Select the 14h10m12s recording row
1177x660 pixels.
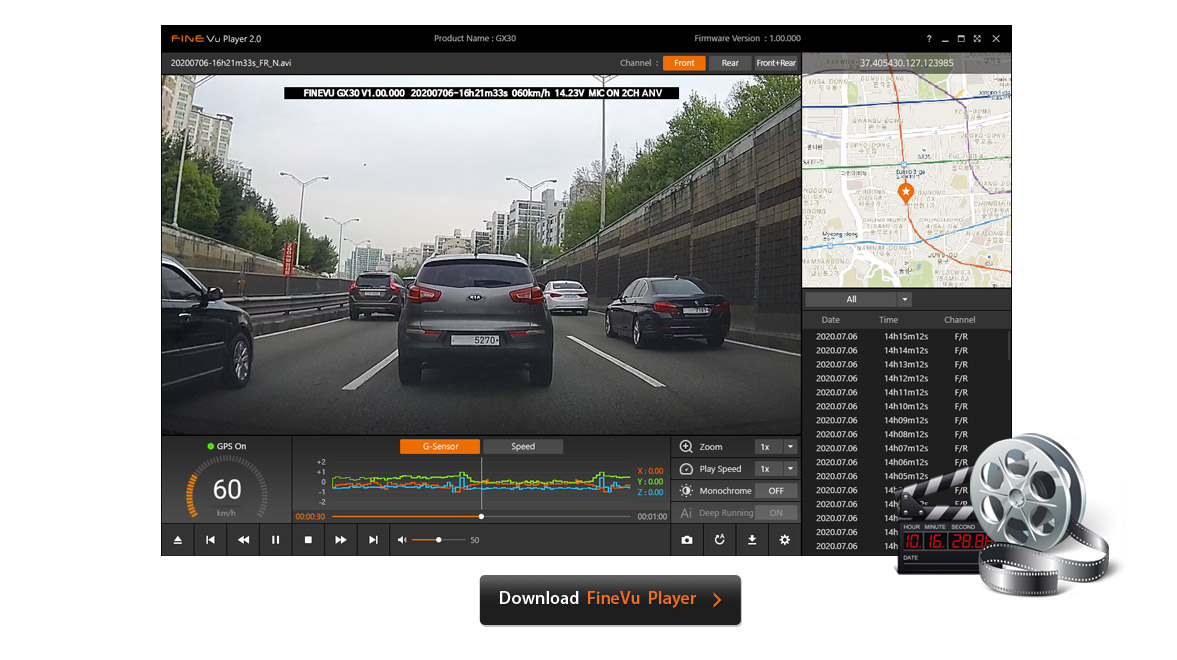coord(905,407)
